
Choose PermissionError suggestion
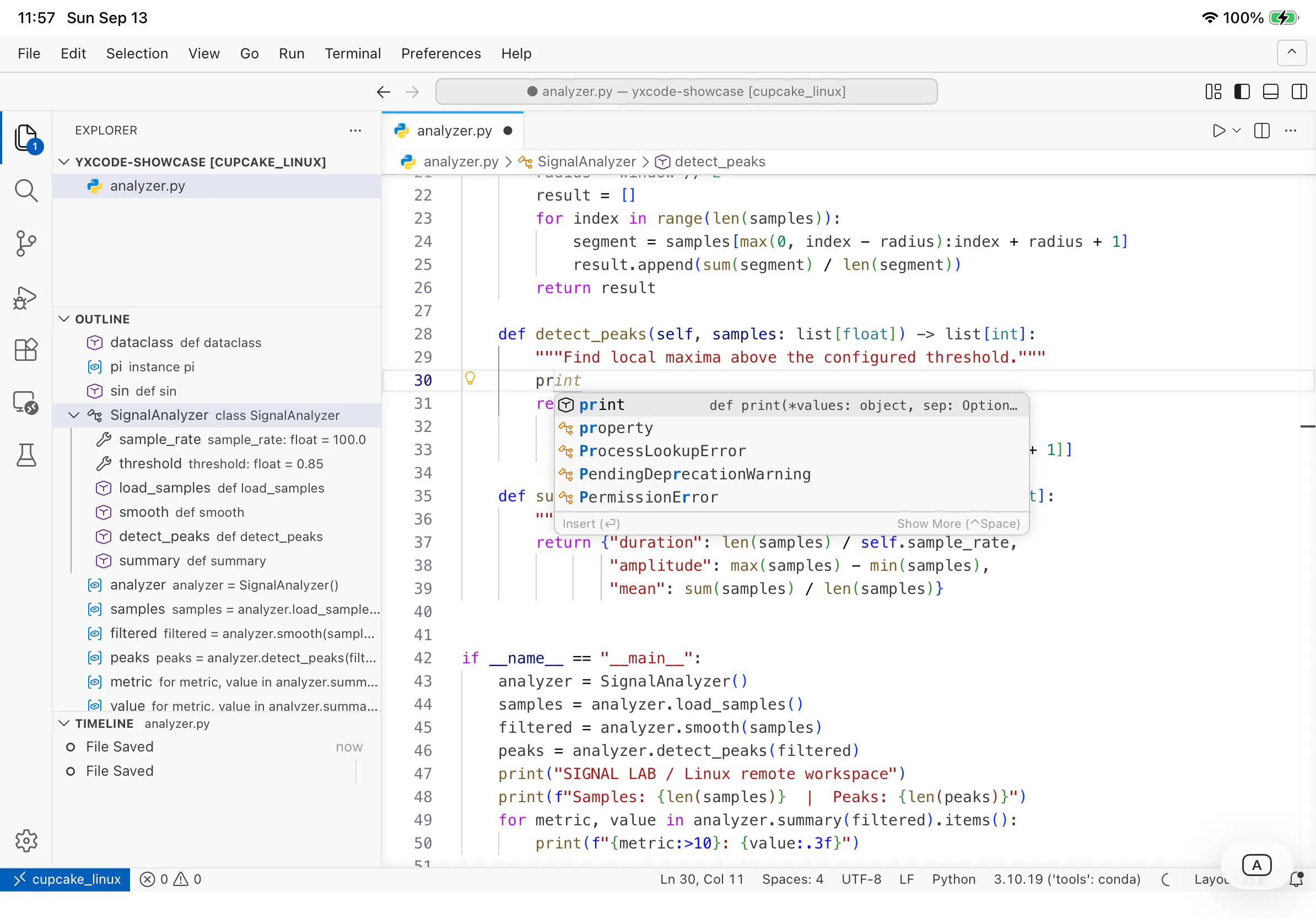coord(791,498)
